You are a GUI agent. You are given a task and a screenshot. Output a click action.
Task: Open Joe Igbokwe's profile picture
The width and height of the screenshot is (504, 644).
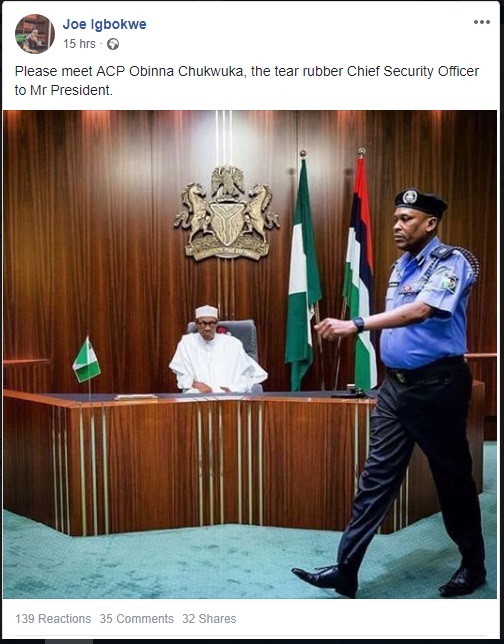tap(35, 34)
